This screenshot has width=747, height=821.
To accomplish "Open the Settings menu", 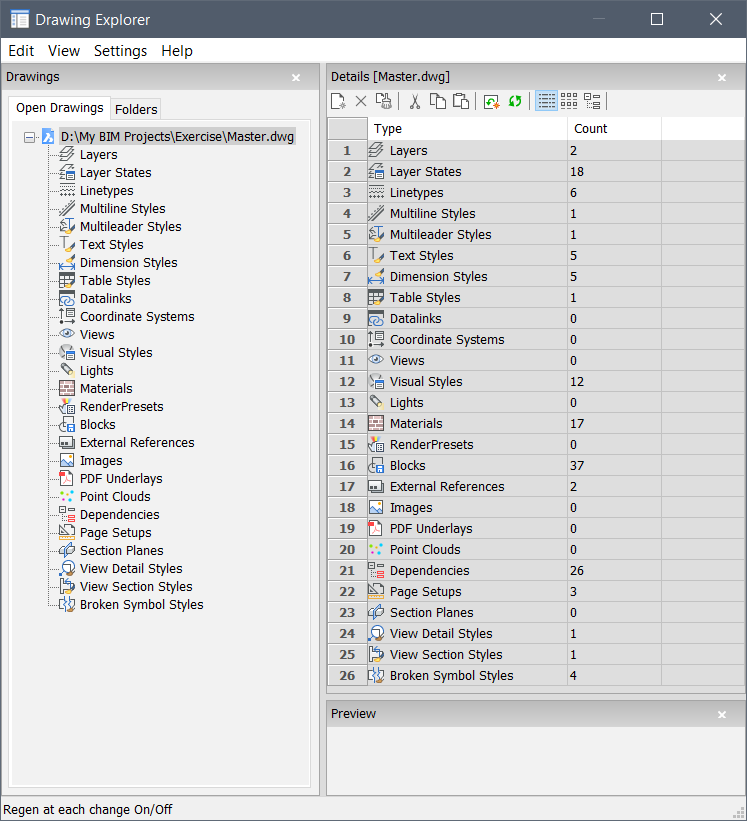I will coord(120,51).
